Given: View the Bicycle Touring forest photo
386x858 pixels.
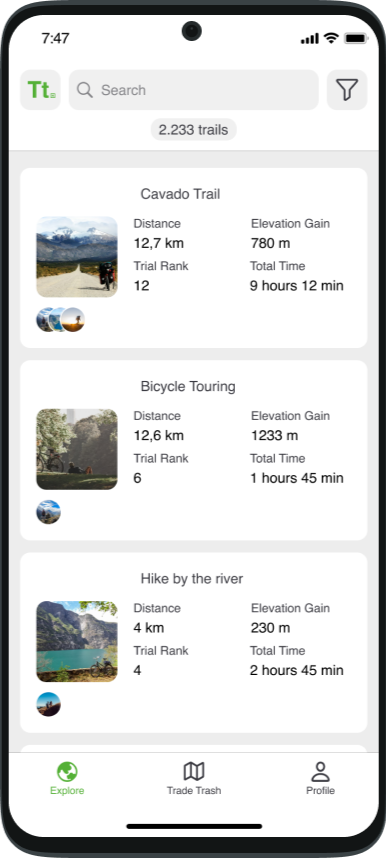Looking at the screenshot, I should tap(77, 449).
